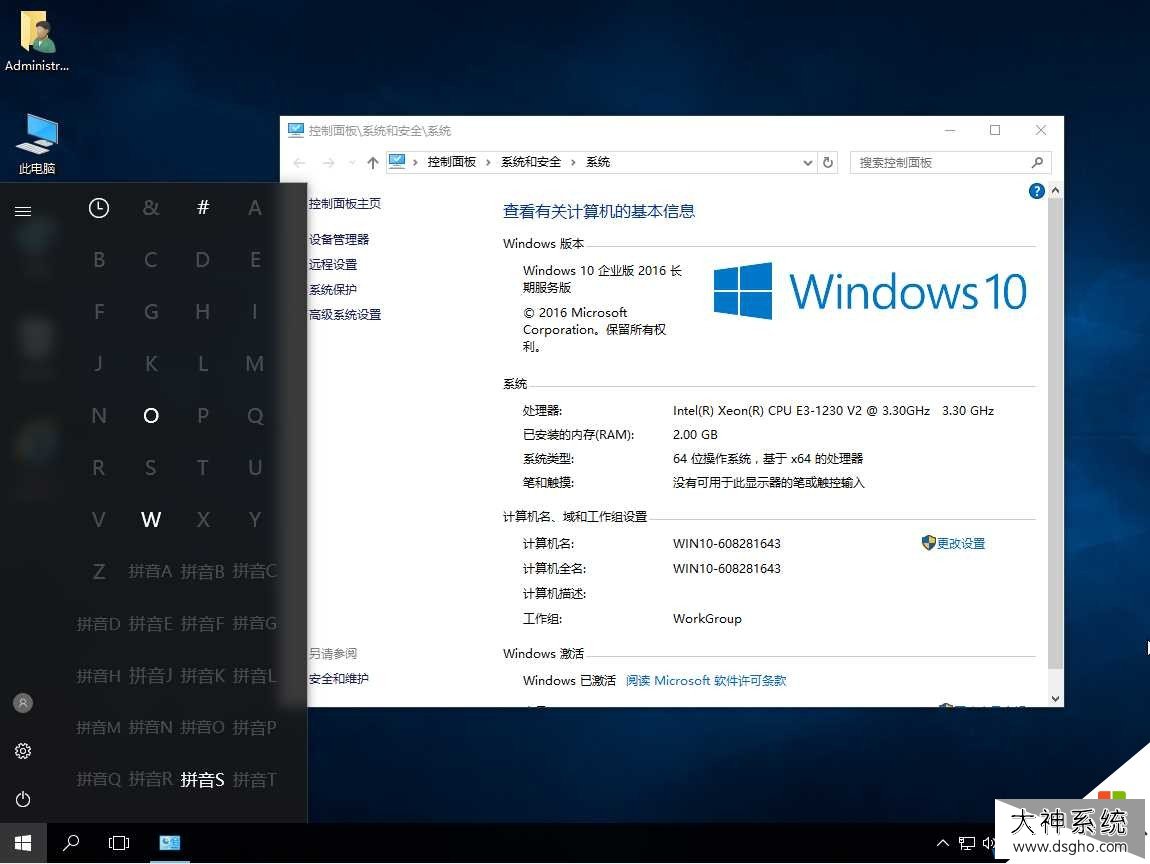Image resolution: width=1150 pixels, height=864 pixels.
Task: Open the user account icon in Start
Action: [23, 703]
